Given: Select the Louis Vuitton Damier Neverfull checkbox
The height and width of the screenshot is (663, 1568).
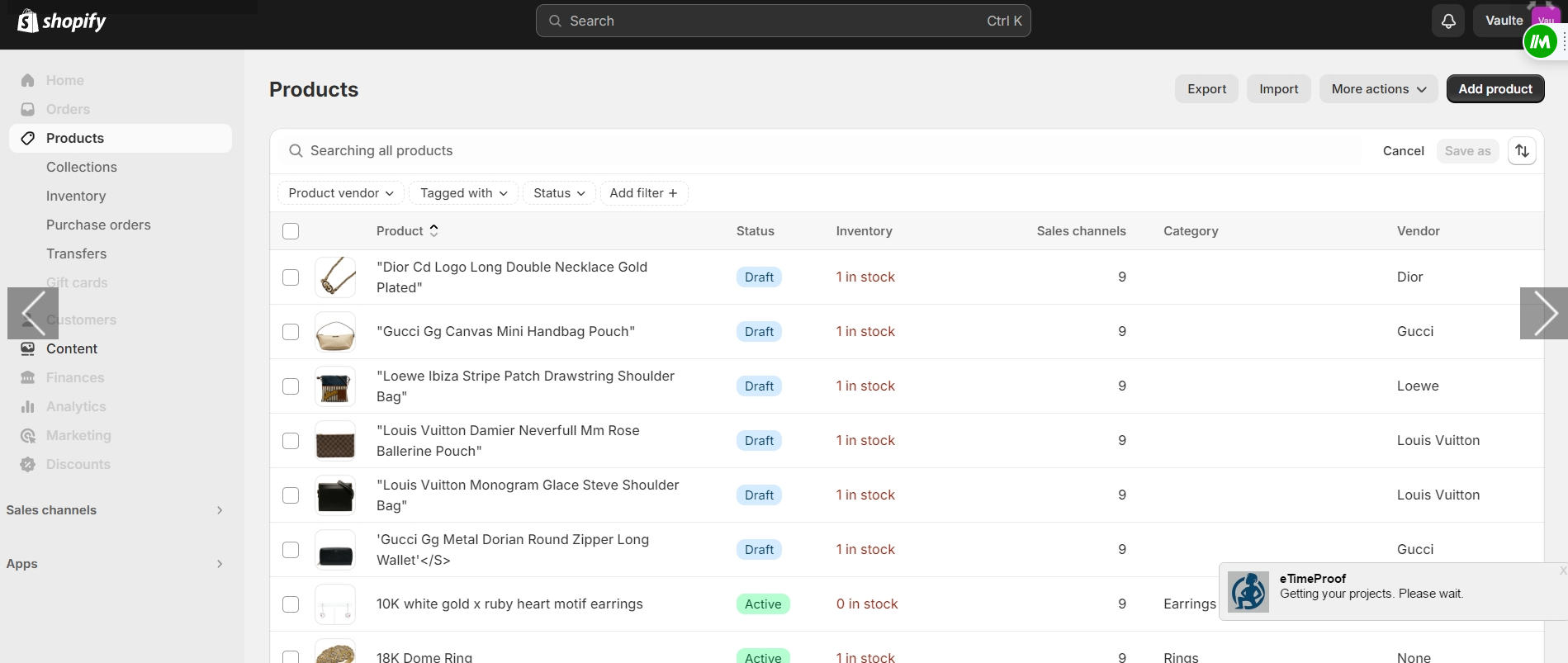Looking at the screenshot, I should tap(291, 441).
